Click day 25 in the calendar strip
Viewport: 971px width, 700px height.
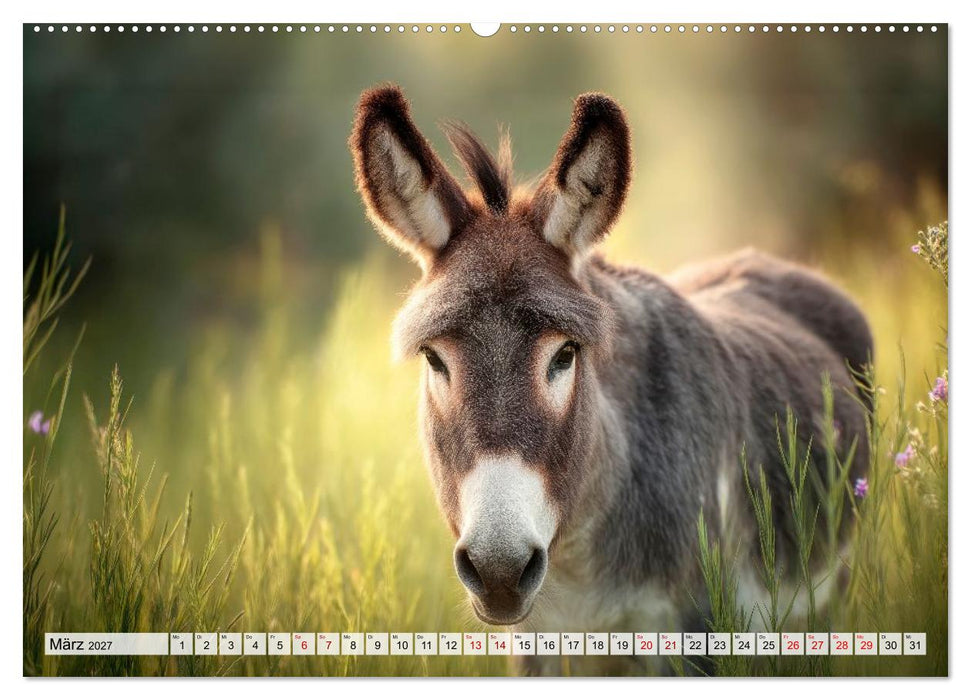(x=769, y=644)
